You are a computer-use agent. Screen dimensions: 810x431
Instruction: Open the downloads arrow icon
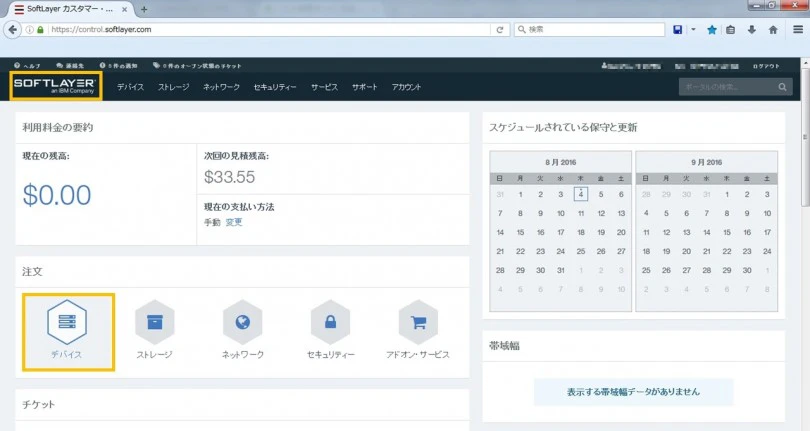coord(752,29)
